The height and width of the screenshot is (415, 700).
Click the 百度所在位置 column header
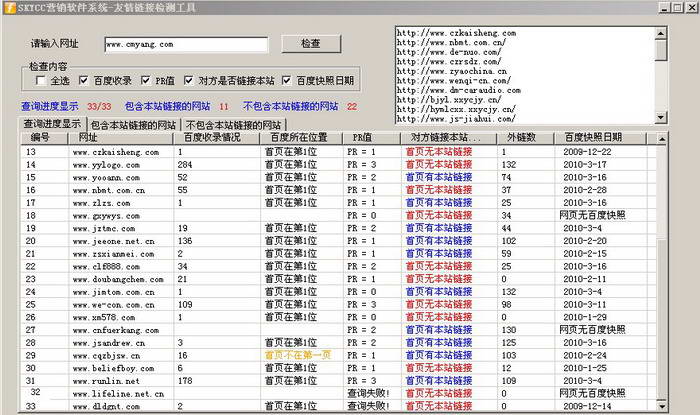[x=301, y=137]
